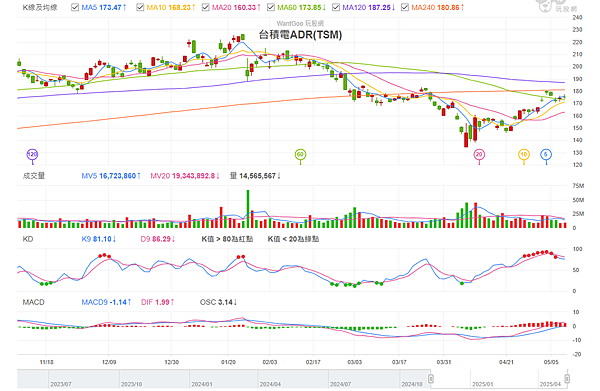
Task: Click the K9 81.10 indicator value
Action: pos(99,239)
